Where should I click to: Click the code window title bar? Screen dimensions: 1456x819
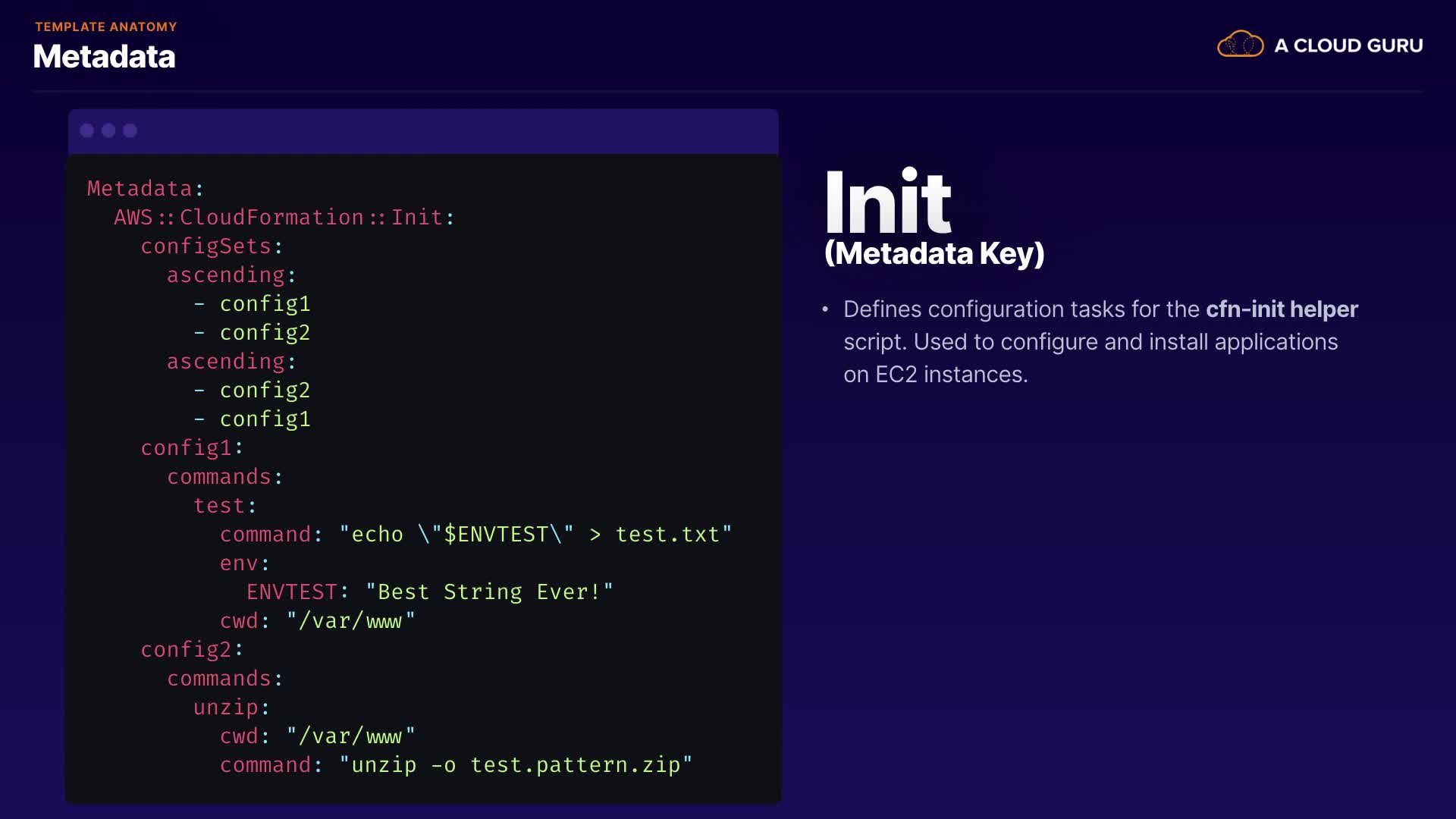(x=455, y=131)
